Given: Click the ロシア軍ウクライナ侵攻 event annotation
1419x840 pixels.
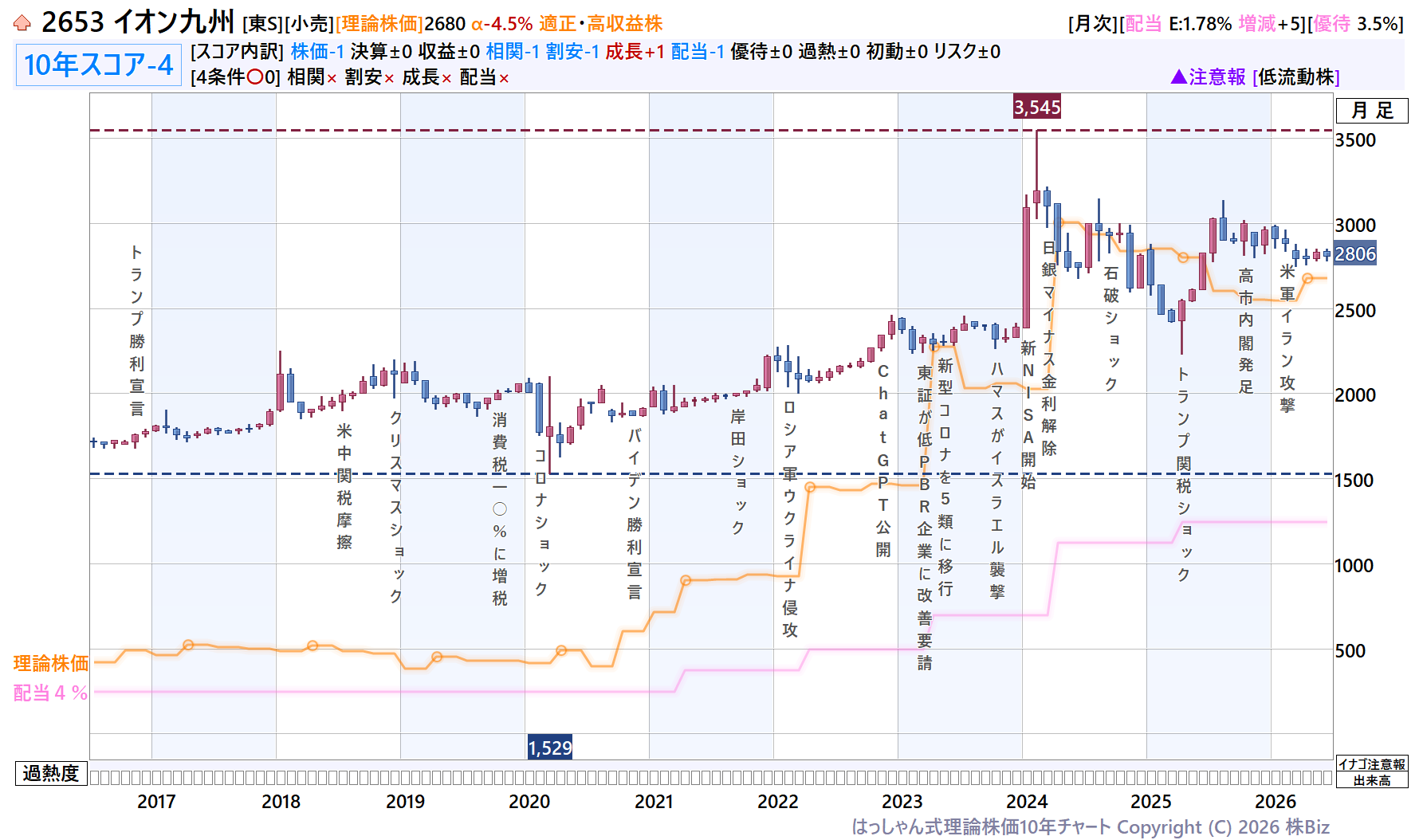Looking at the screenshot, I should coord(790,519).
